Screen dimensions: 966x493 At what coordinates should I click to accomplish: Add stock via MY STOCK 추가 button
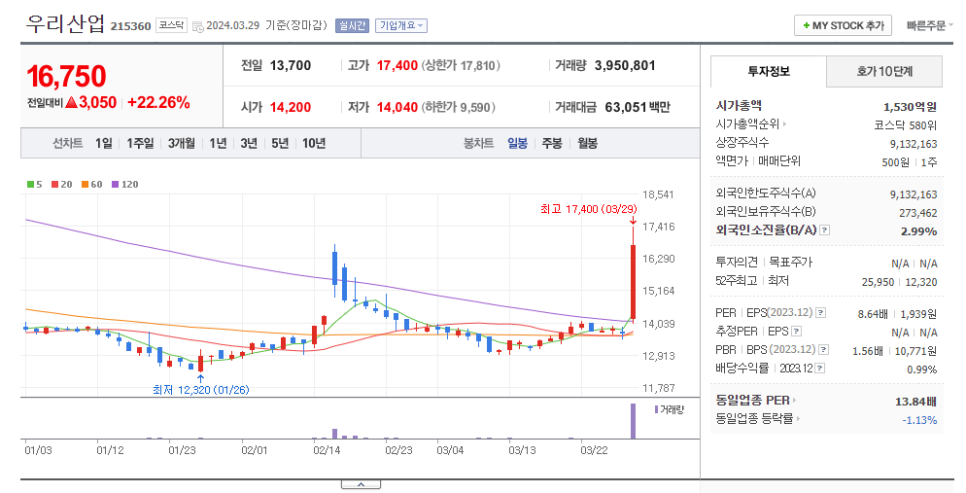pos(843,26)
